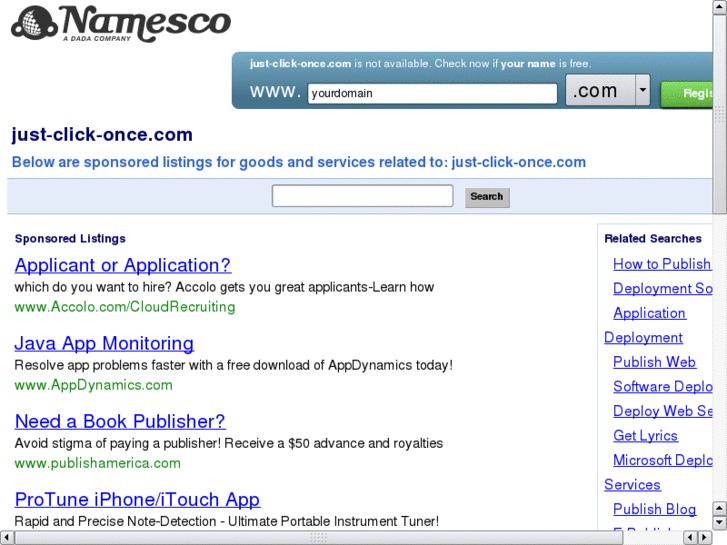Click the horizontal scrollbar right arrow
This screenshot has height=545, width=727.
pos(705,537)
